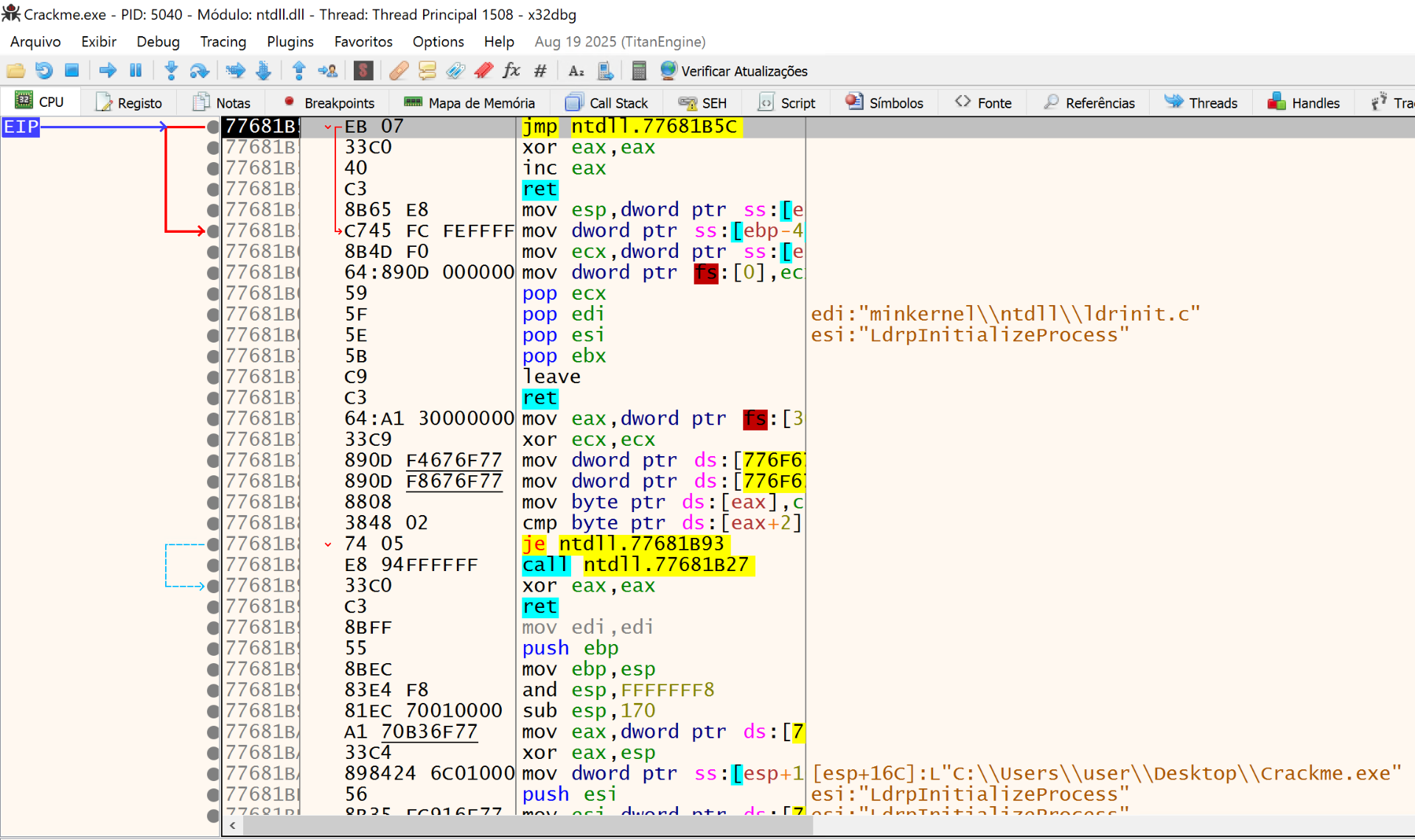The image size is (1415, 840).
Task: Toggle breakpoint bullet on 'push ebp' row
Action: tap(213, 648)
